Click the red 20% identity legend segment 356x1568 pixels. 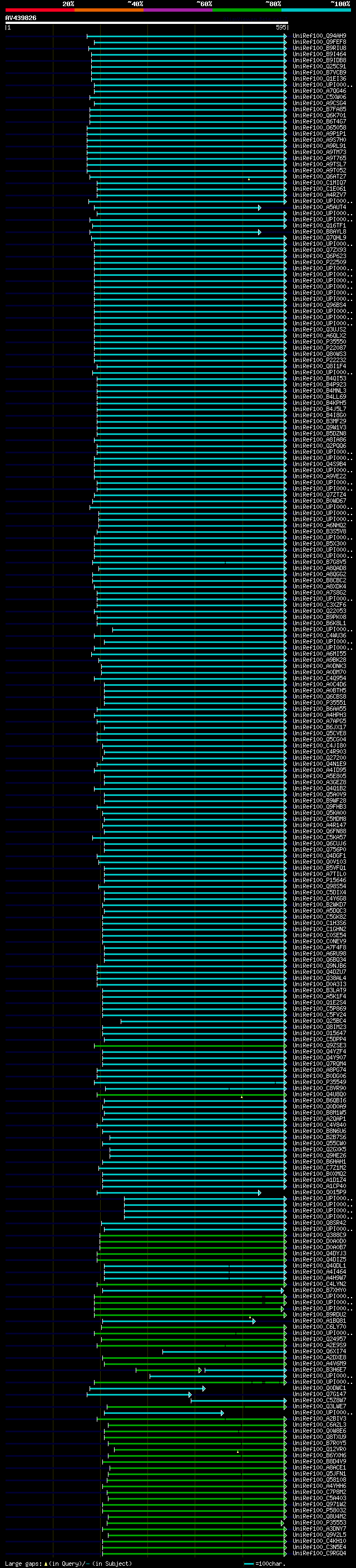click(x=39, y=10)
